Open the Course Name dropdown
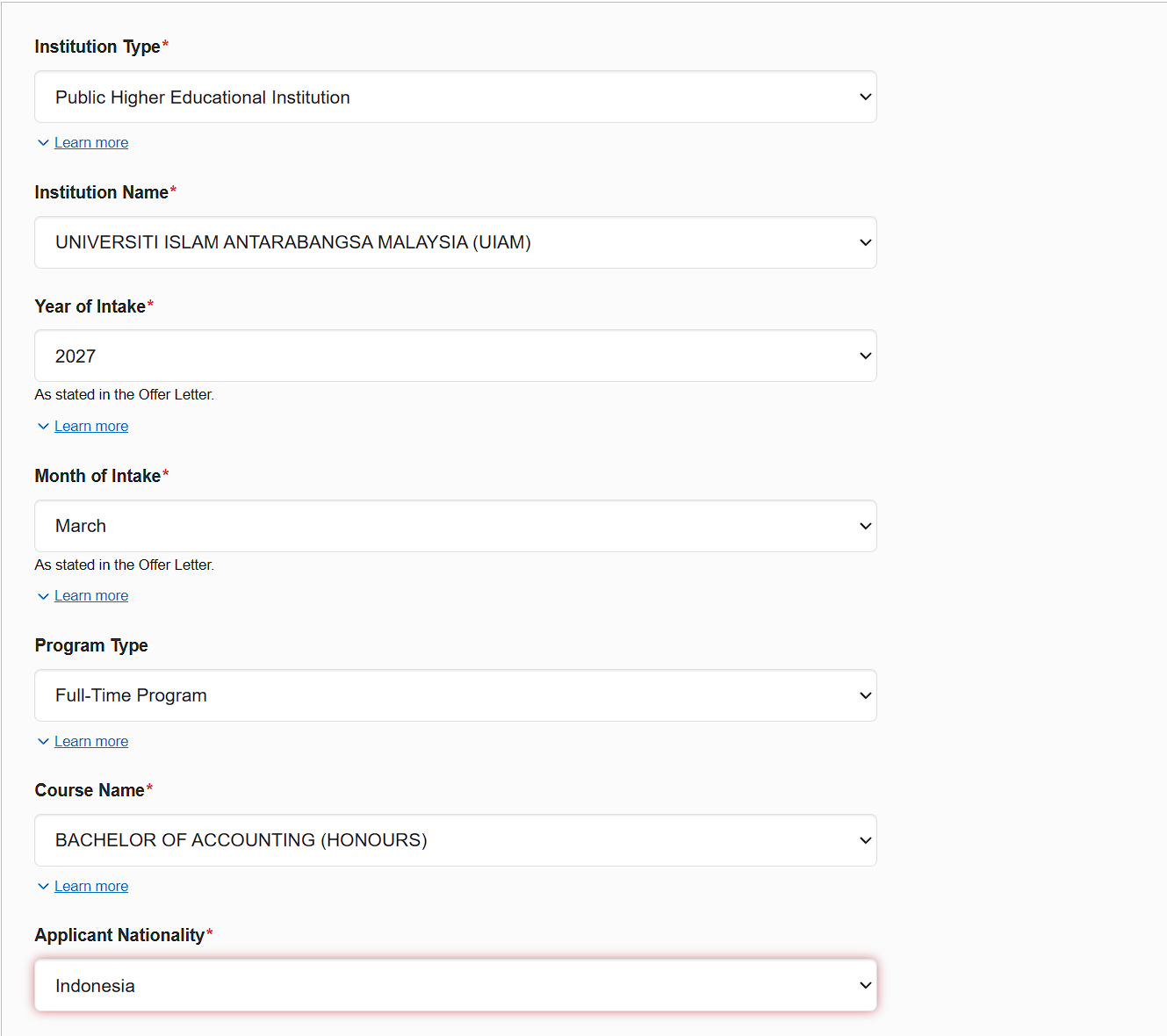 [456, 840]
